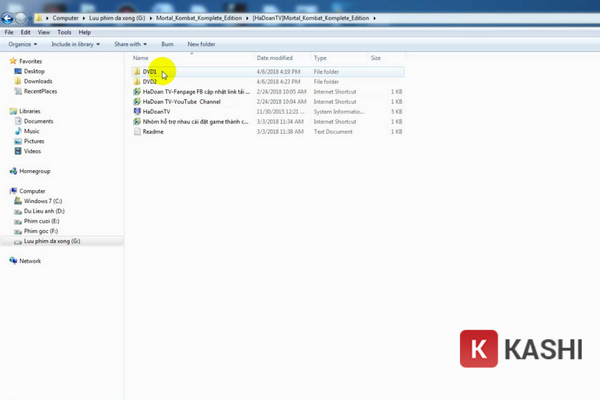600x400 pixels.
Task: Expand arrow after Mortal_Kombat_Komplete_Edition breadcrumb
Action: (x=247, y=18)
